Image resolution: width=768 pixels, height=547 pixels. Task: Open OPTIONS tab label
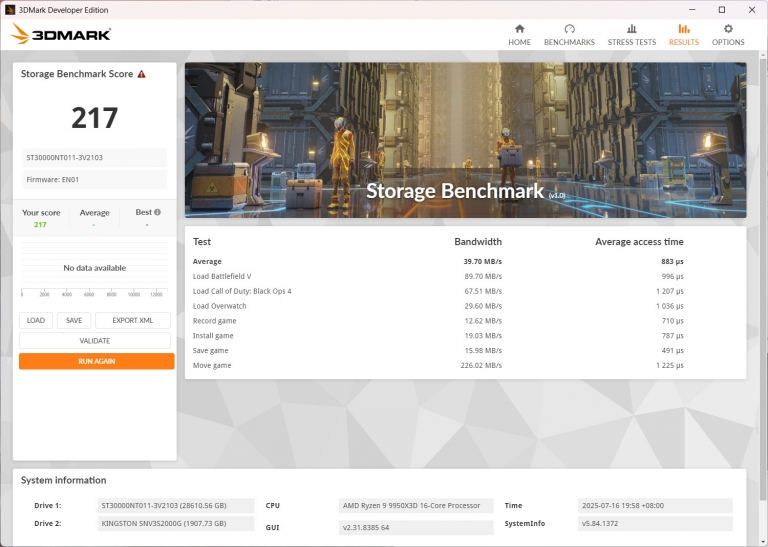pos(728,42)
